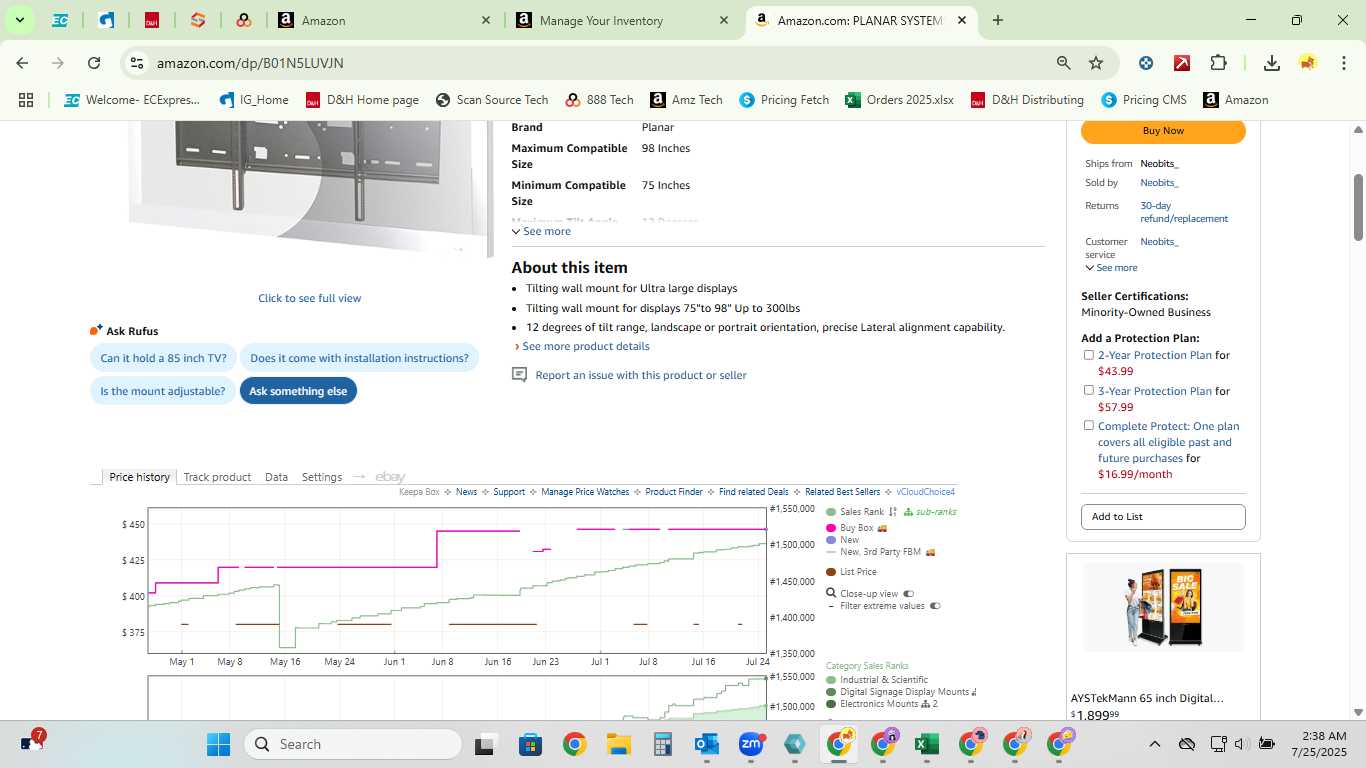The width and height of the screenshot is (1366, 768).
Task: Click the blue circular extension icon
Action: click(x=1146, y=63)
